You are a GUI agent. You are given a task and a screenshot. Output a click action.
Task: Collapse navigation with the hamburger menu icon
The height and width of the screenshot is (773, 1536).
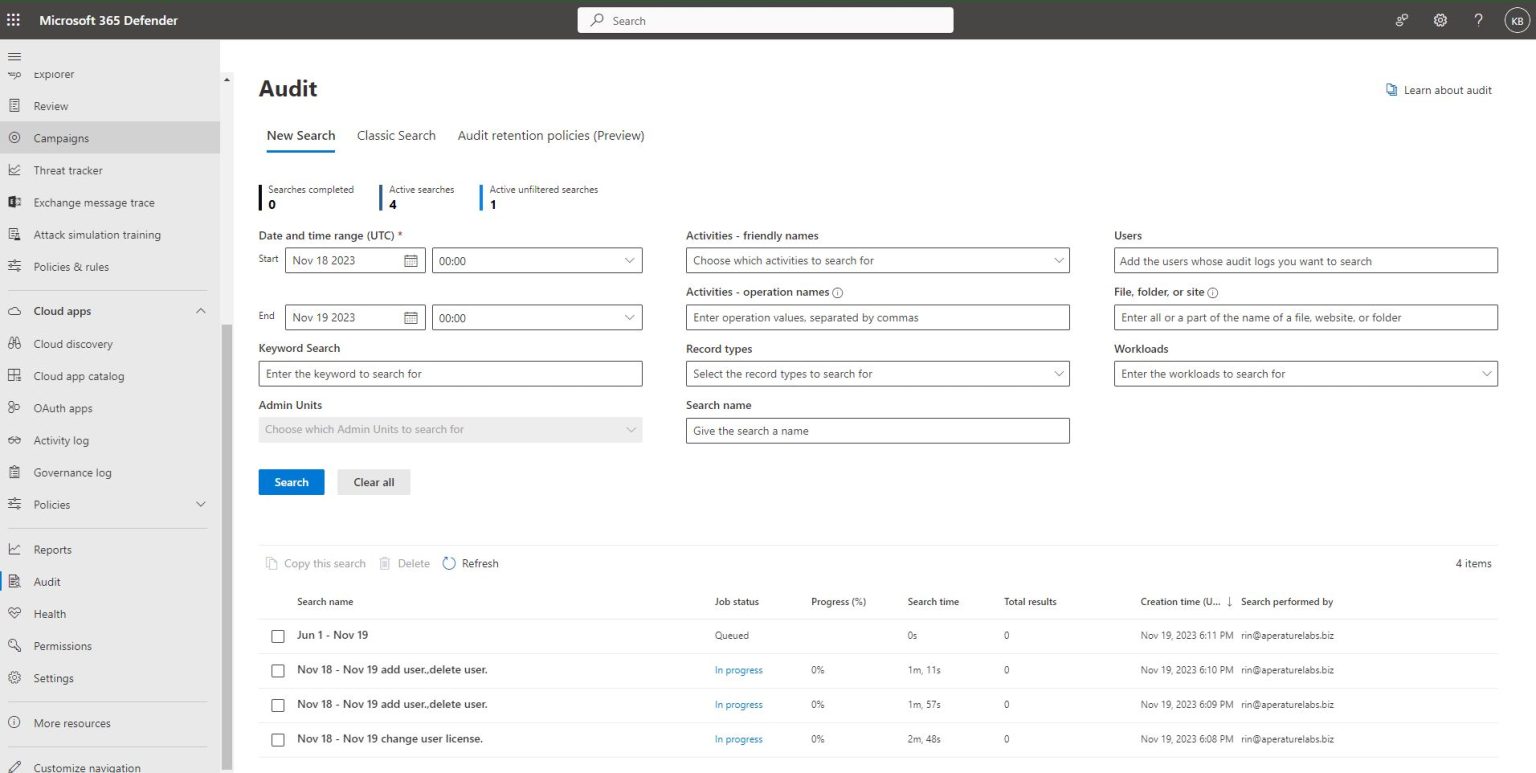(14, 56)
